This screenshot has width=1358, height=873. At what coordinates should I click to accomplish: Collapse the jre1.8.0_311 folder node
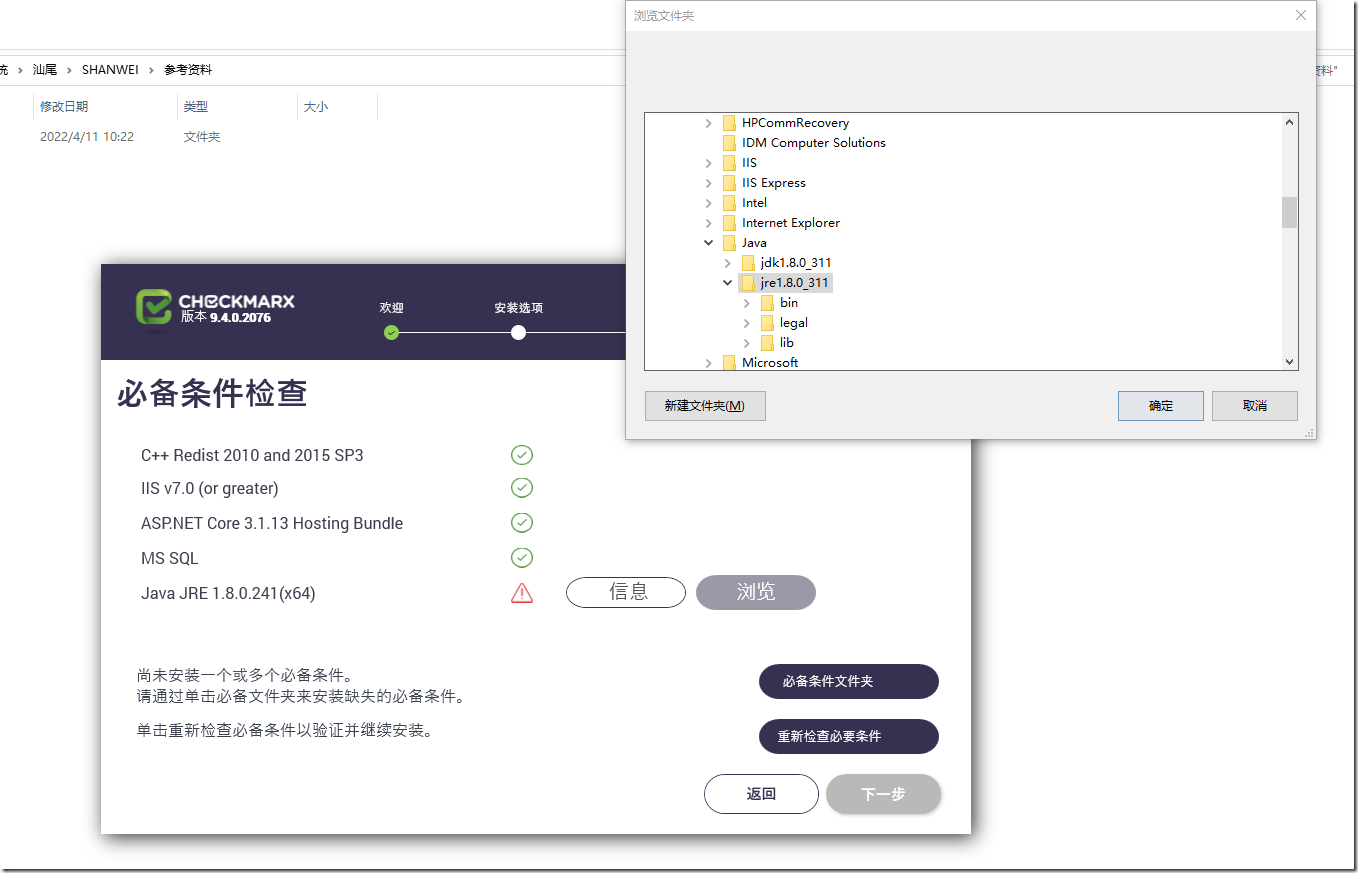coord(728,283)
